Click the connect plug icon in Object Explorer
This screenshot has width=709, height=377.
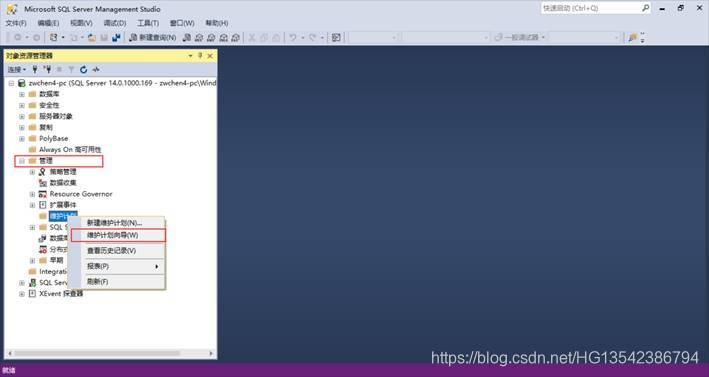tap(35, 70)
